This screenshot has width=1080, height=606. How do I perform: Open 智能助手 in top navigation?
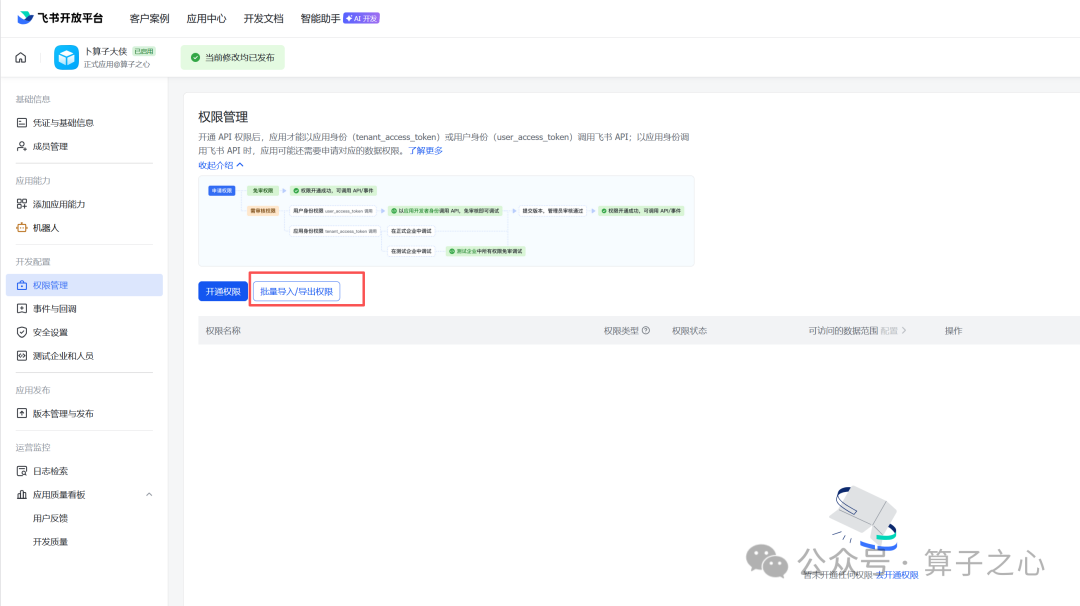[x=320, y=19]
